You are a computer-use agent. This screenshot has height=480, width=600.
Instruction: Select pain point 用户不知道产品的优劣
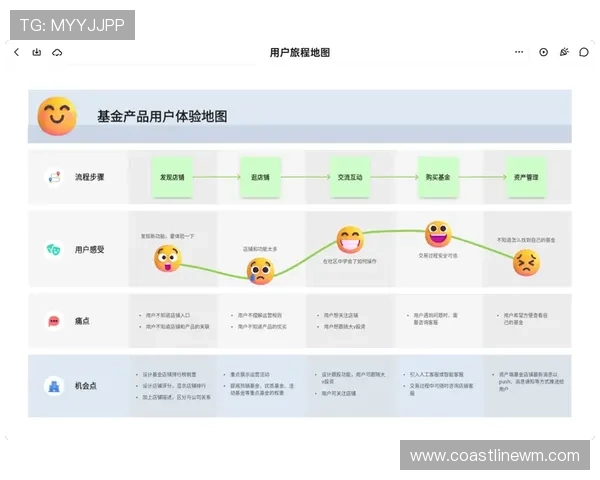262,327
